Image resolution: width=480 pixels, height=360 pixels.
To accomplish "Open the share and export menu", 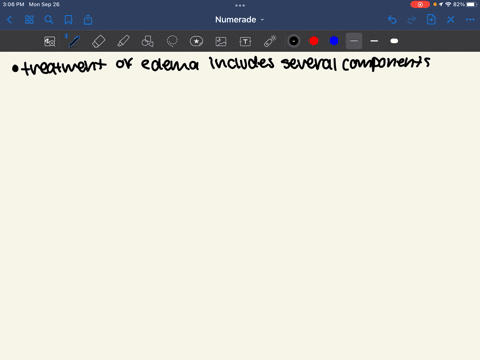I will tap(88, 20).
